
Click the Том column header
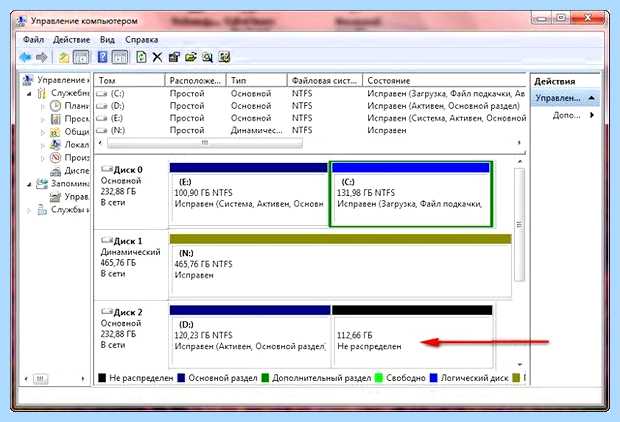pyautogui.click(x=130, y=80)
